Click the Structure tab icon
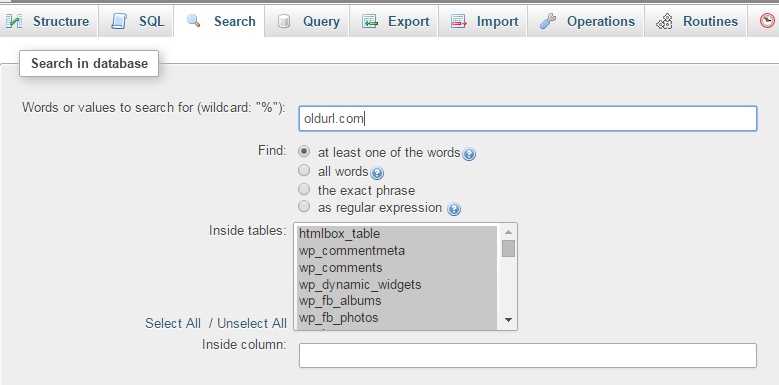 point(14,21)
